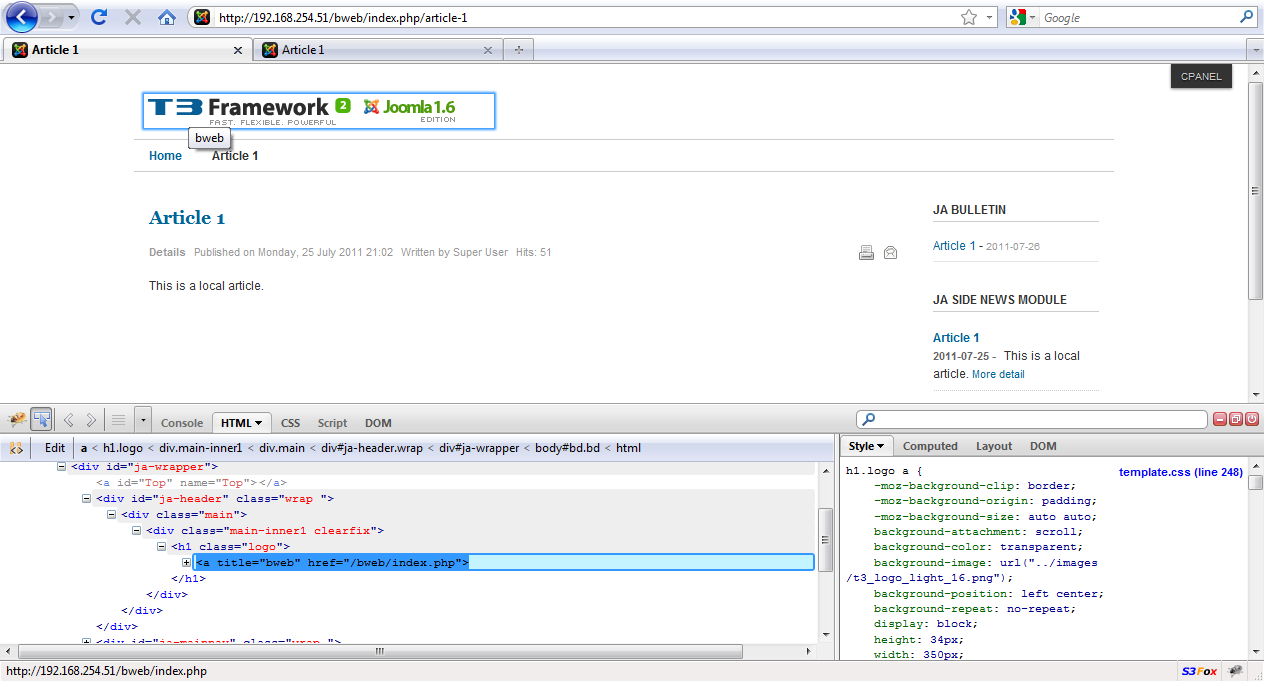Screen dimensions: 1264x682
Task: Collapse the div id ja-wrapper node
Action: point(62,466)
